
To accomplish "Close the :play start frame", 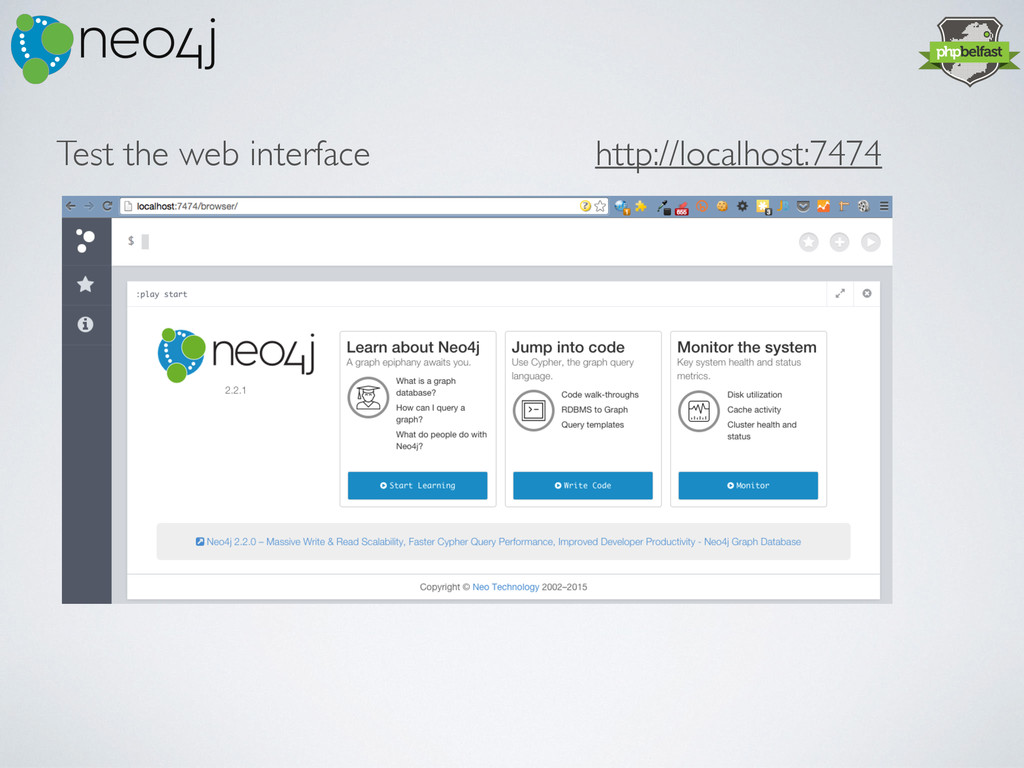I will (x=867, y=294).
